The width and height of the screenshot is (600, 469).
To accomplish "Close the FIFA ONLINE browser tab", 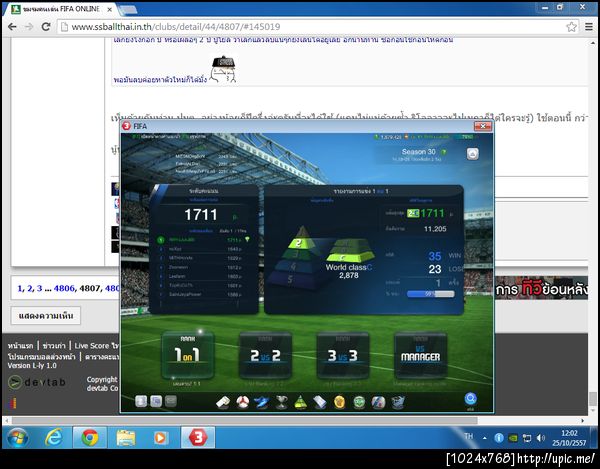I will 109,10.
